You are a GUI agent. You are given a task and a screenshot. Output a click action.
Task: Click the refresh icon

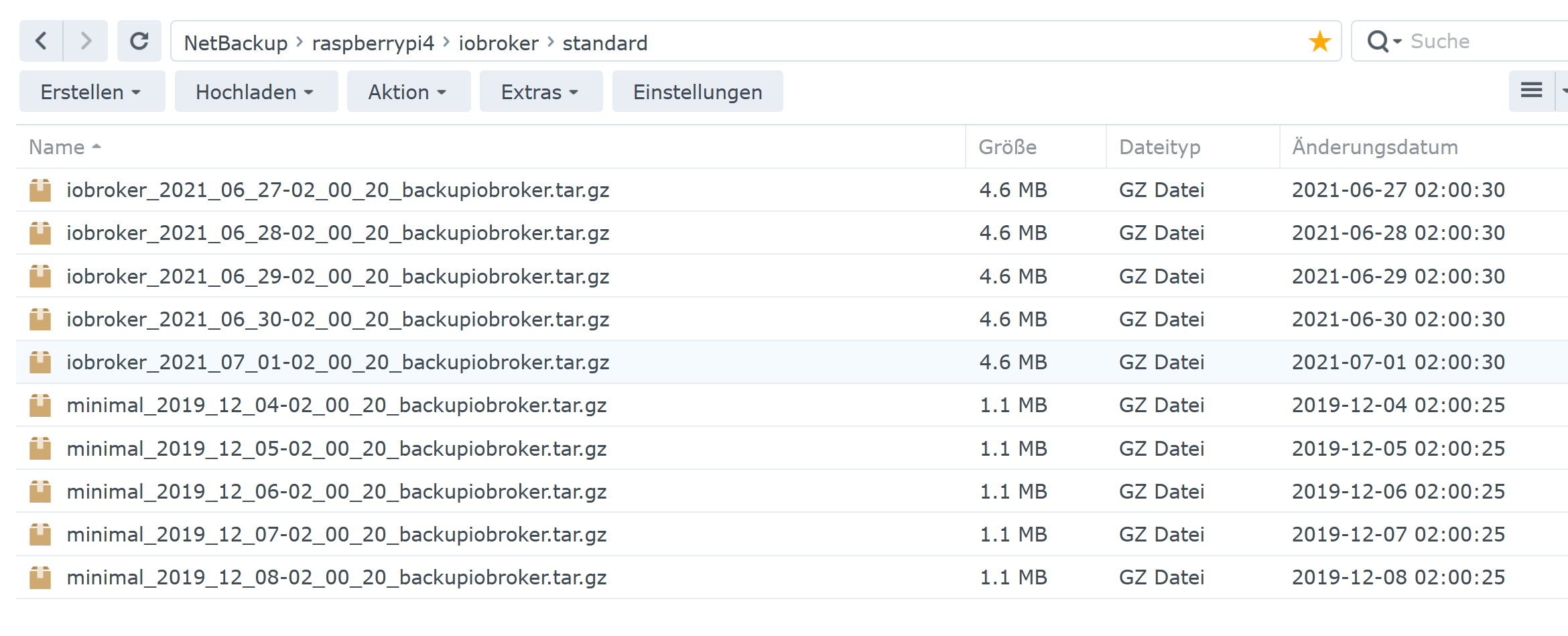coord(139,41)
